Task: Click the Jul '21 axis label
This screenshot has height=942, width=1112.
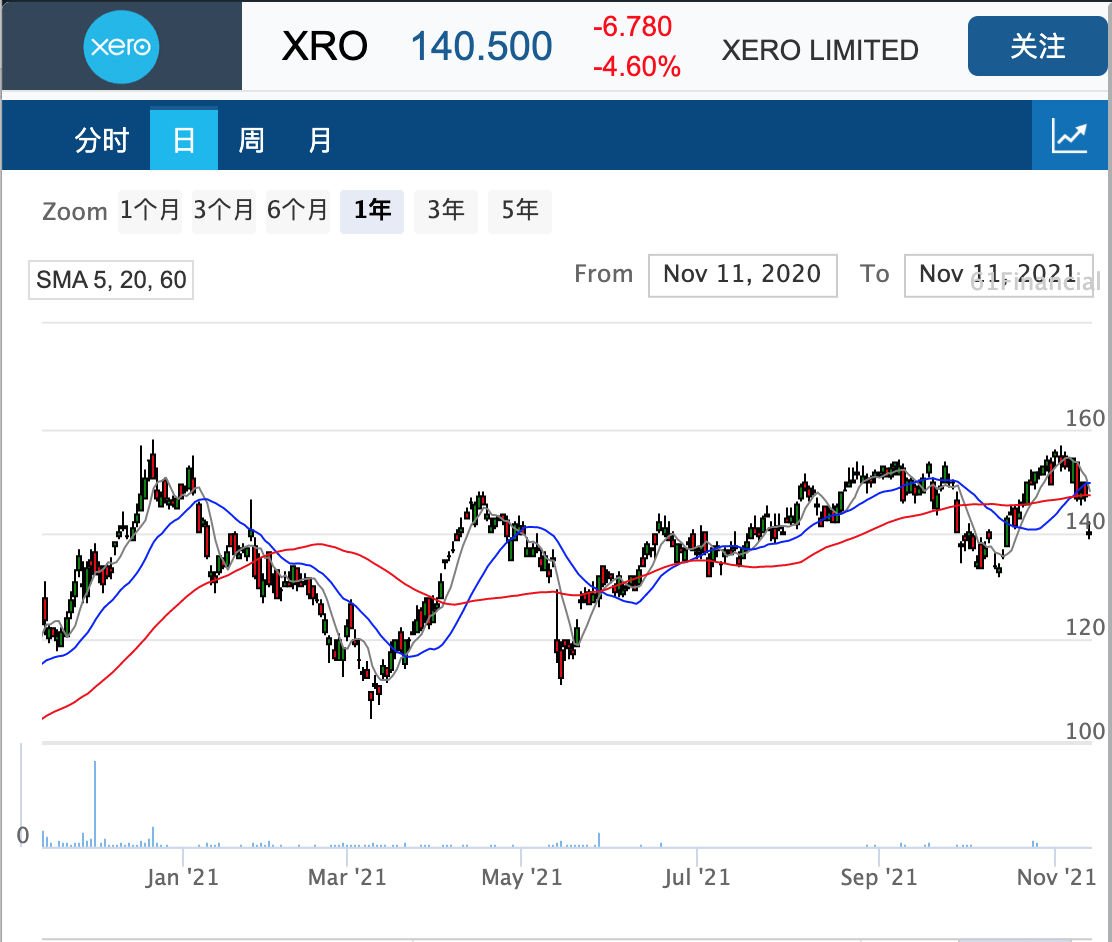Action: [696, 877]
